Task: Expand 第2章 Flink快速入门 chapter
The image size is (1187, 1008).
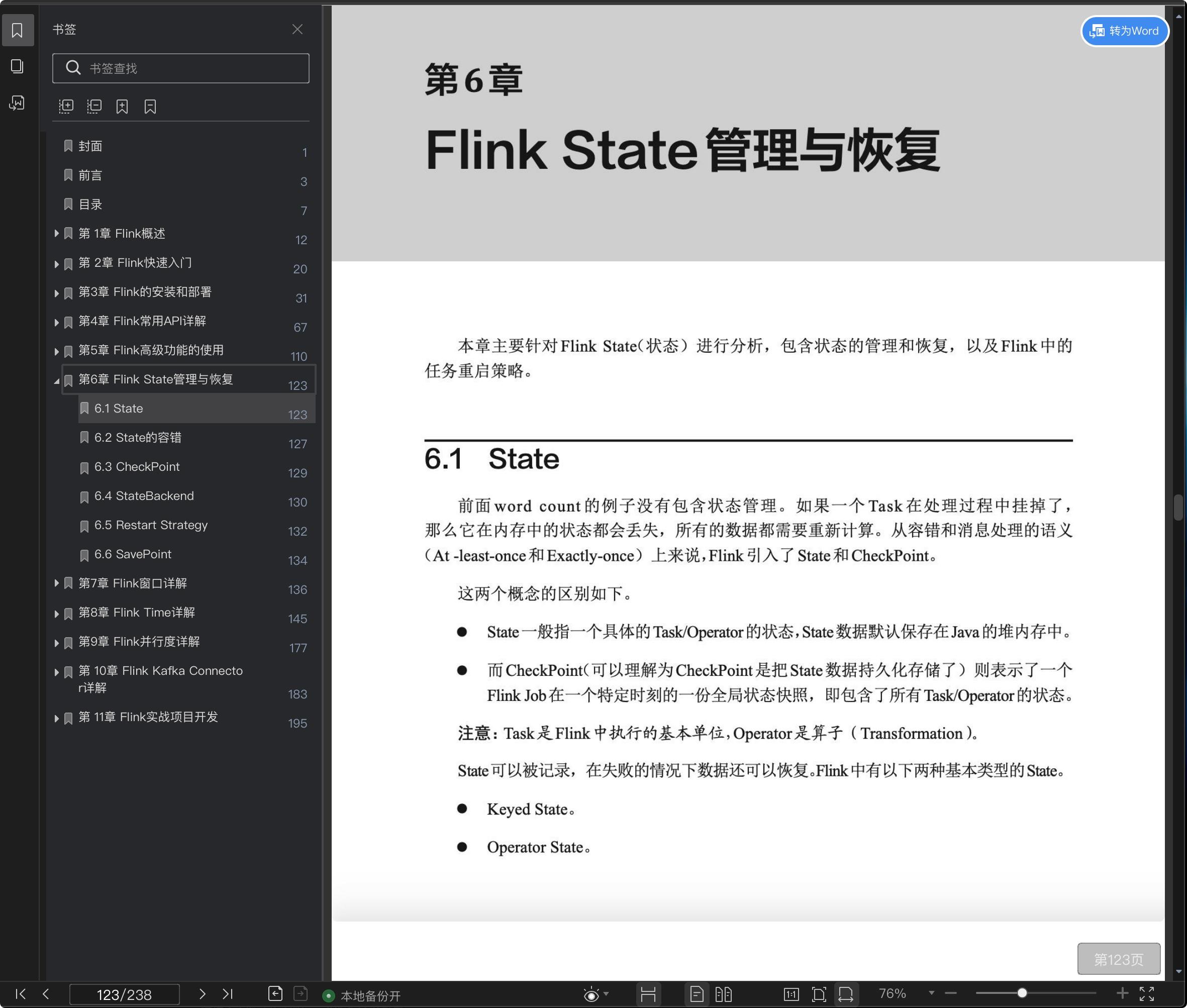Action: click(57, 264)
